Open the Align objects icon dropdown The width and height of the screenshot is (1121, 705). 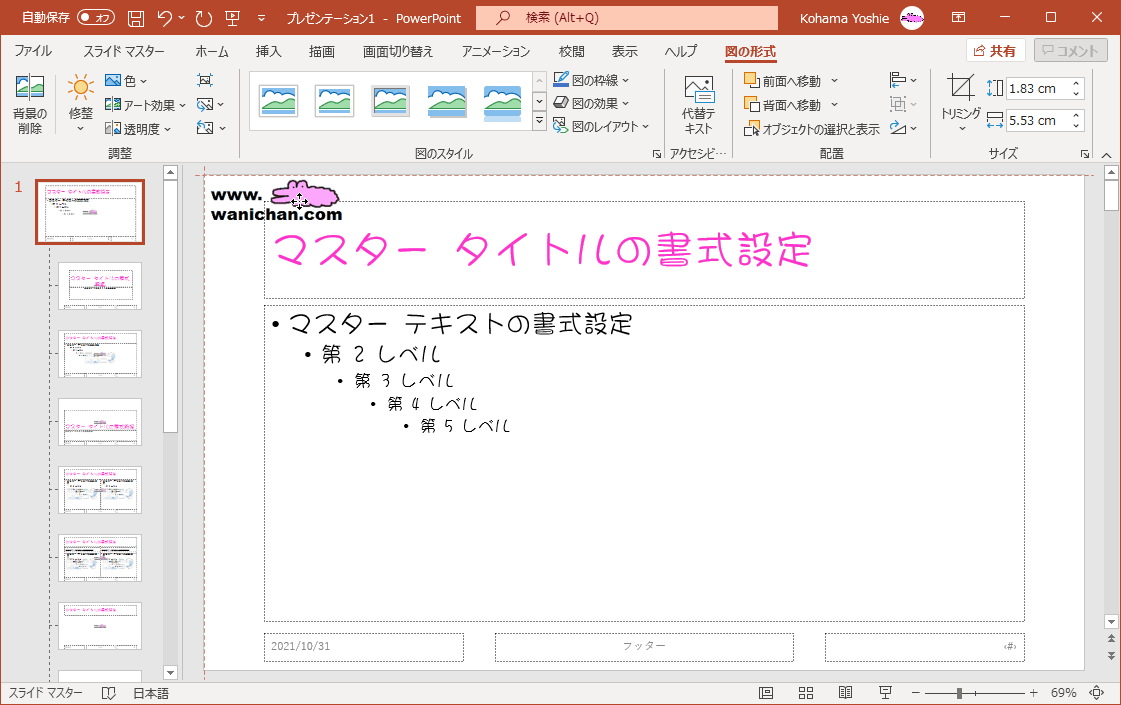click(x=903, y=80)
